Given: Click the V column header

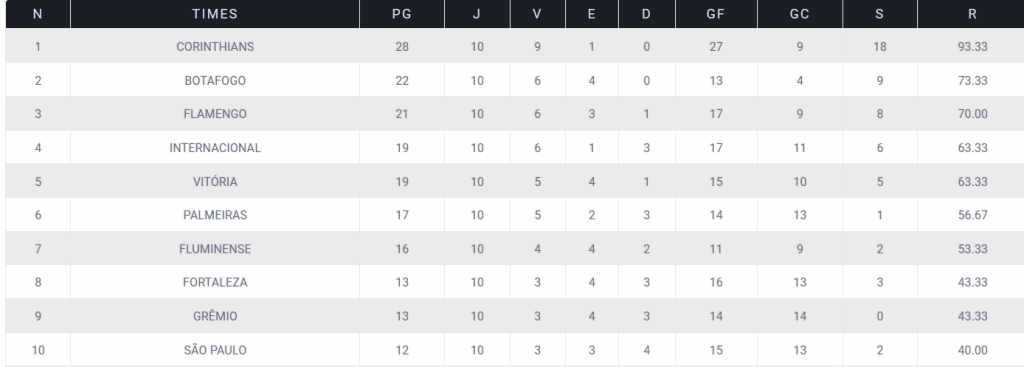Looking at the screenshot, I should click(x=537, y=14).
